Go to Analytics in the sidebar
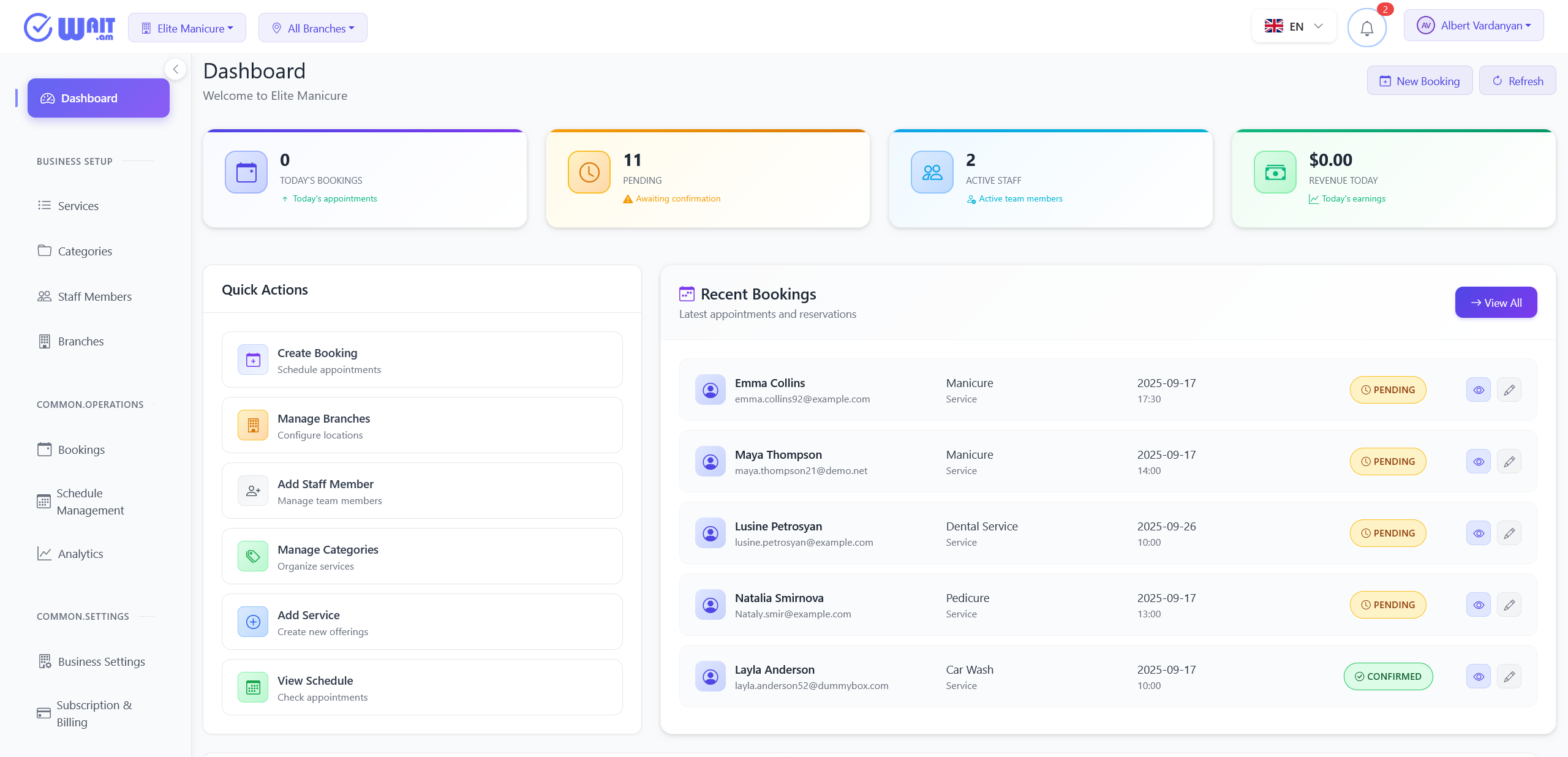The height and width of the screenshot is (757, 1568). click(x=80, y=554)
